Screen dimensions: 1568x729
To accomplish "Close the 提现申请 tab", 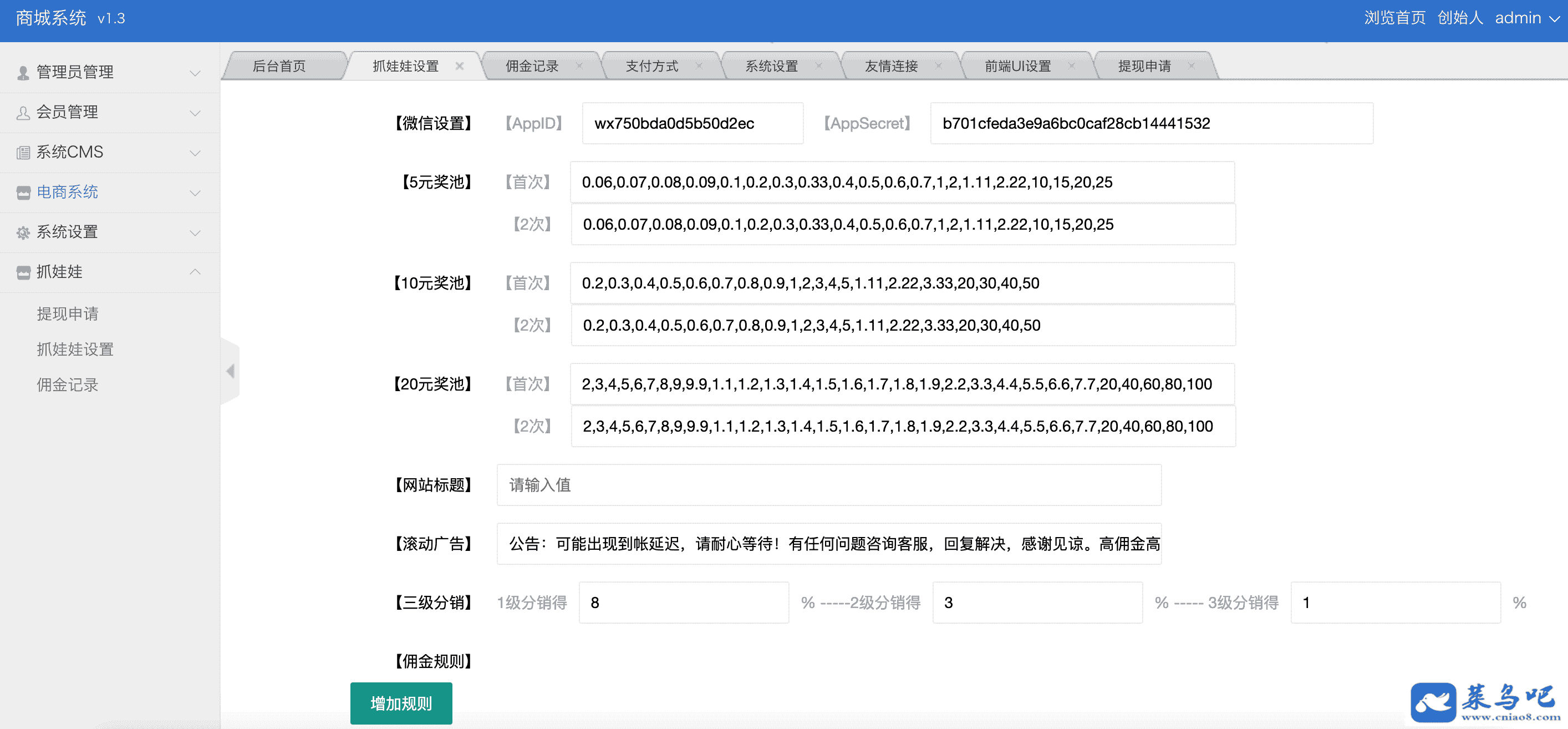I will (1191, 66).
